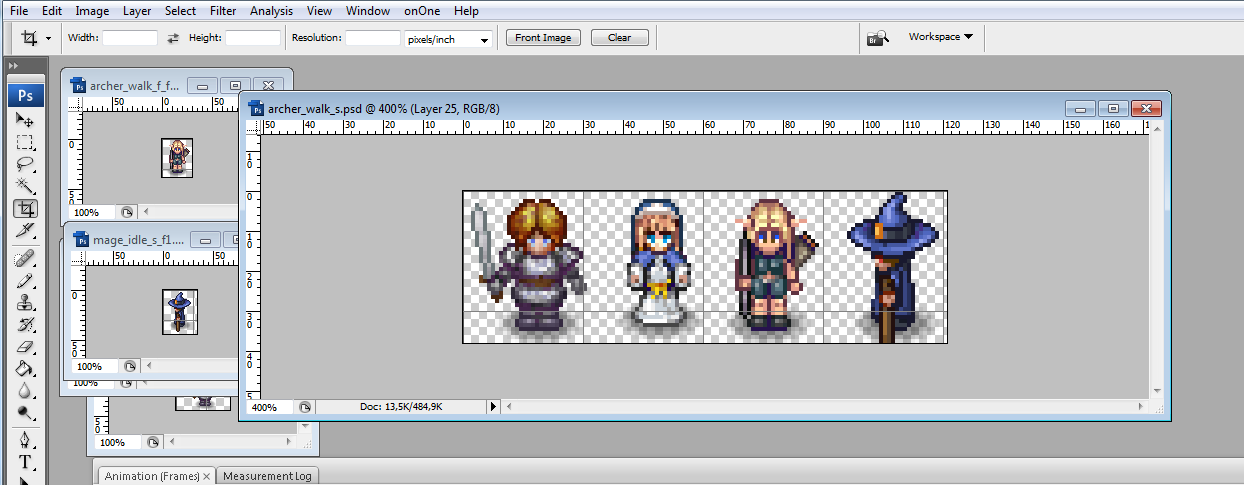Open the Edit menu

(x=53, y=11)
